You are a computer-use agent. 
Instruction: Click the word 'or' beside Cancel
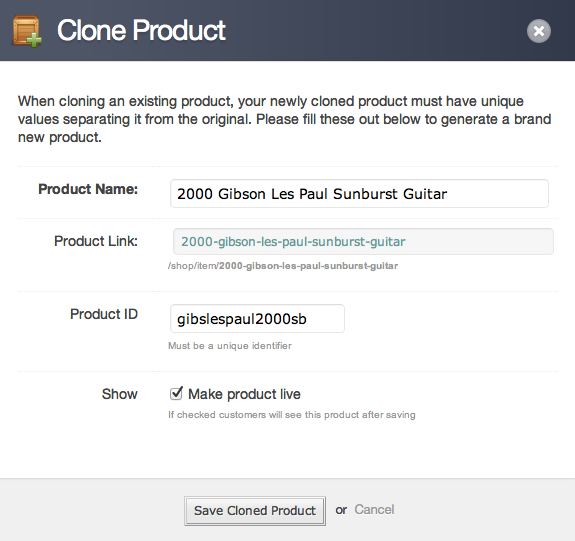point(341,510)
